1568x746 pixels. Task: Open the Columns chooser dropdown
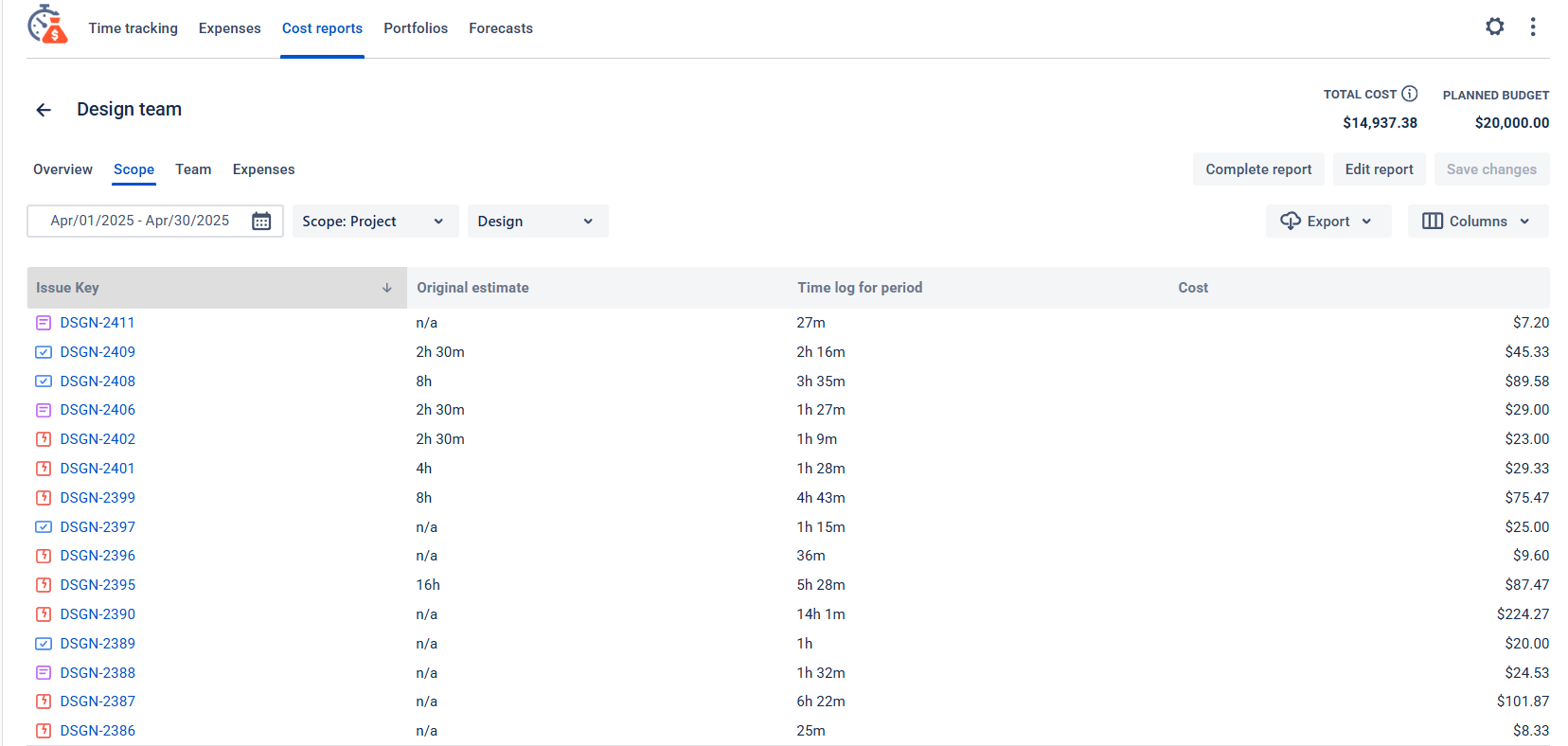tap(1478, 222)
